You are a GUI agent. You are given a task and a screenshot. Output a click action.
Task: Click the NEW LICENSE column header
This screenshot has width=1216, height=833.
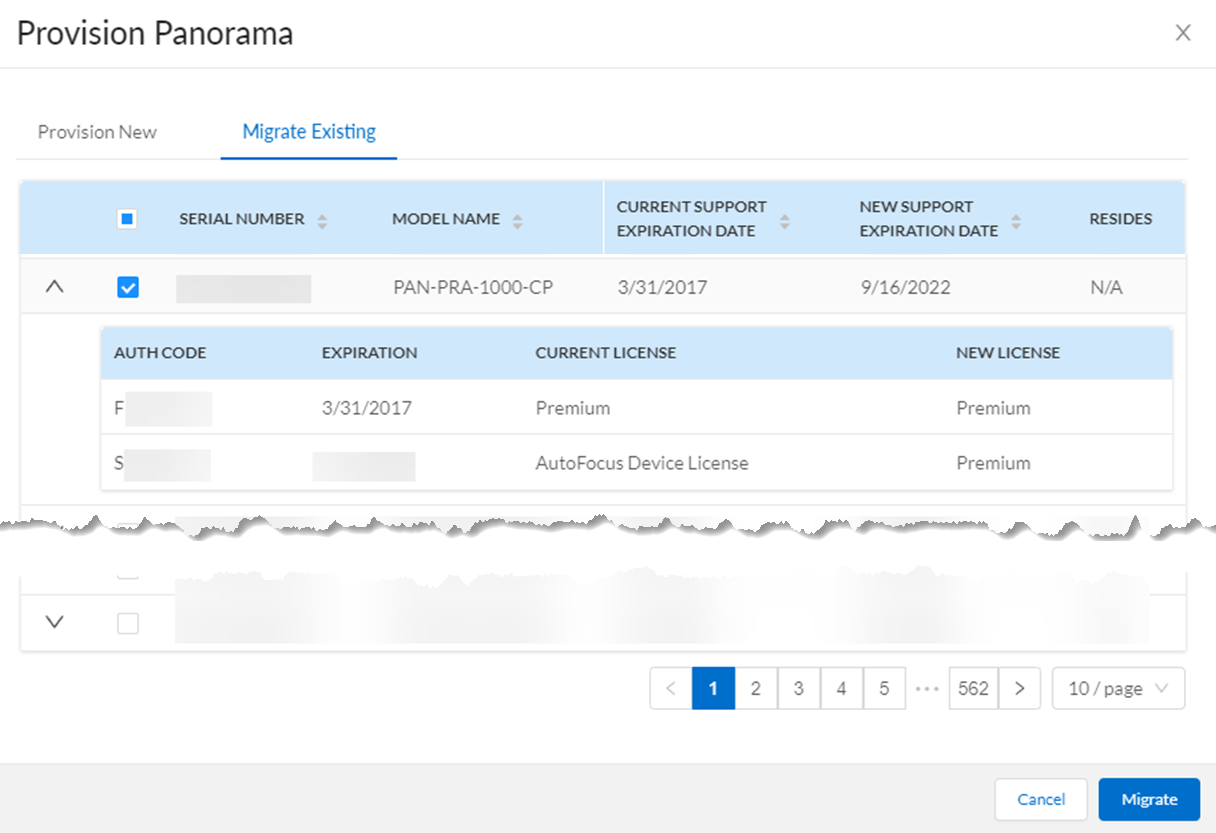coord(1008,353)
